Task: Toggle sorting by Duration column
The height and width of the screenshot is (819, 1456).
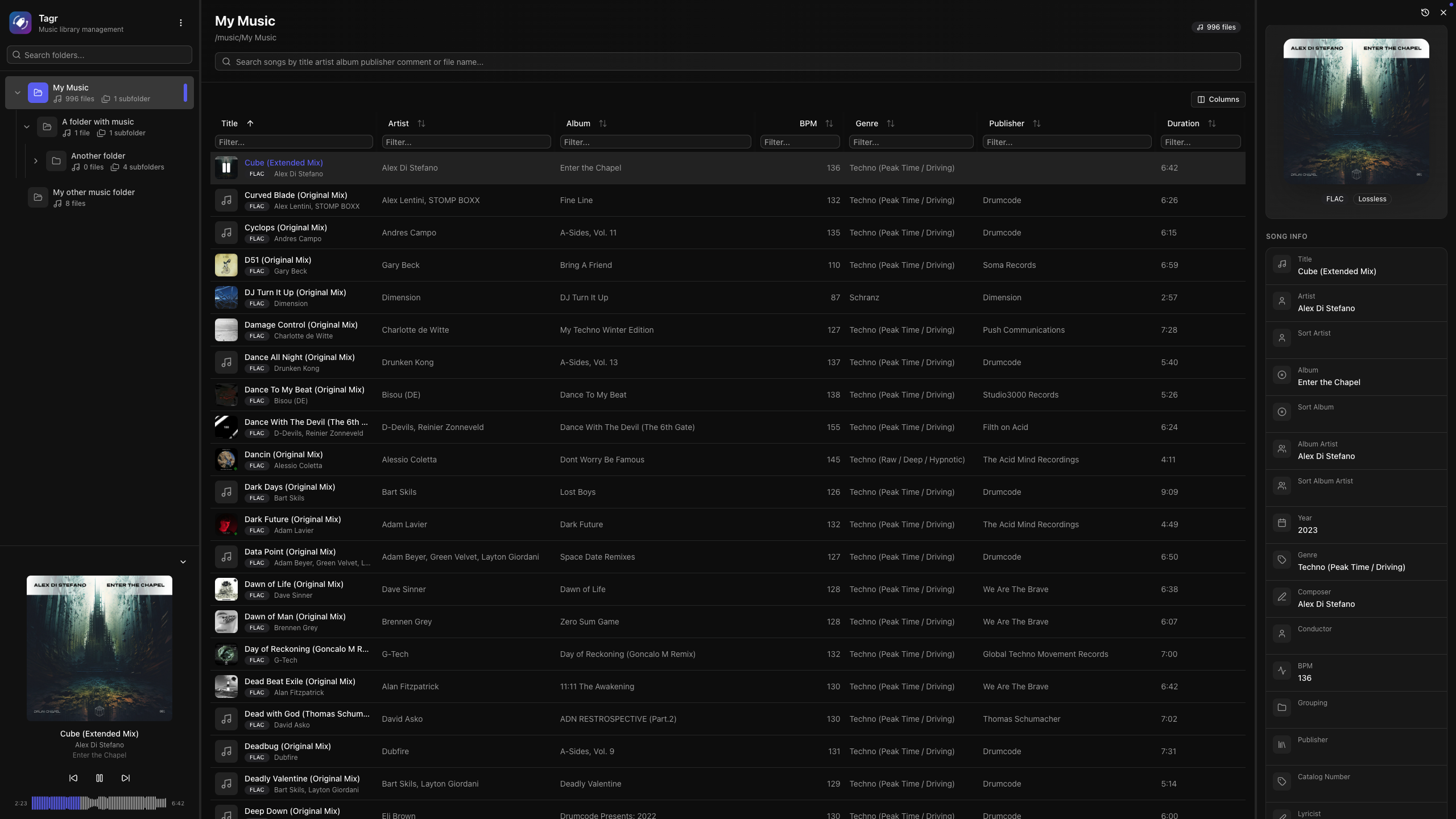Action: point(1211,123)
